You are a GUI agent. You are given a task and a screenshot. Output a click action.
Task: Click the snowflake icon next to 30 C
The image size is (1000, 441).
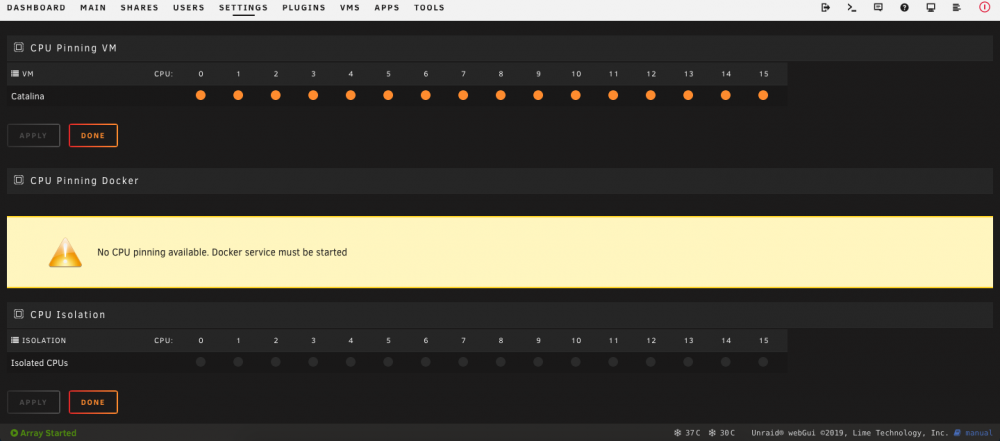click(x=712, y=433)
